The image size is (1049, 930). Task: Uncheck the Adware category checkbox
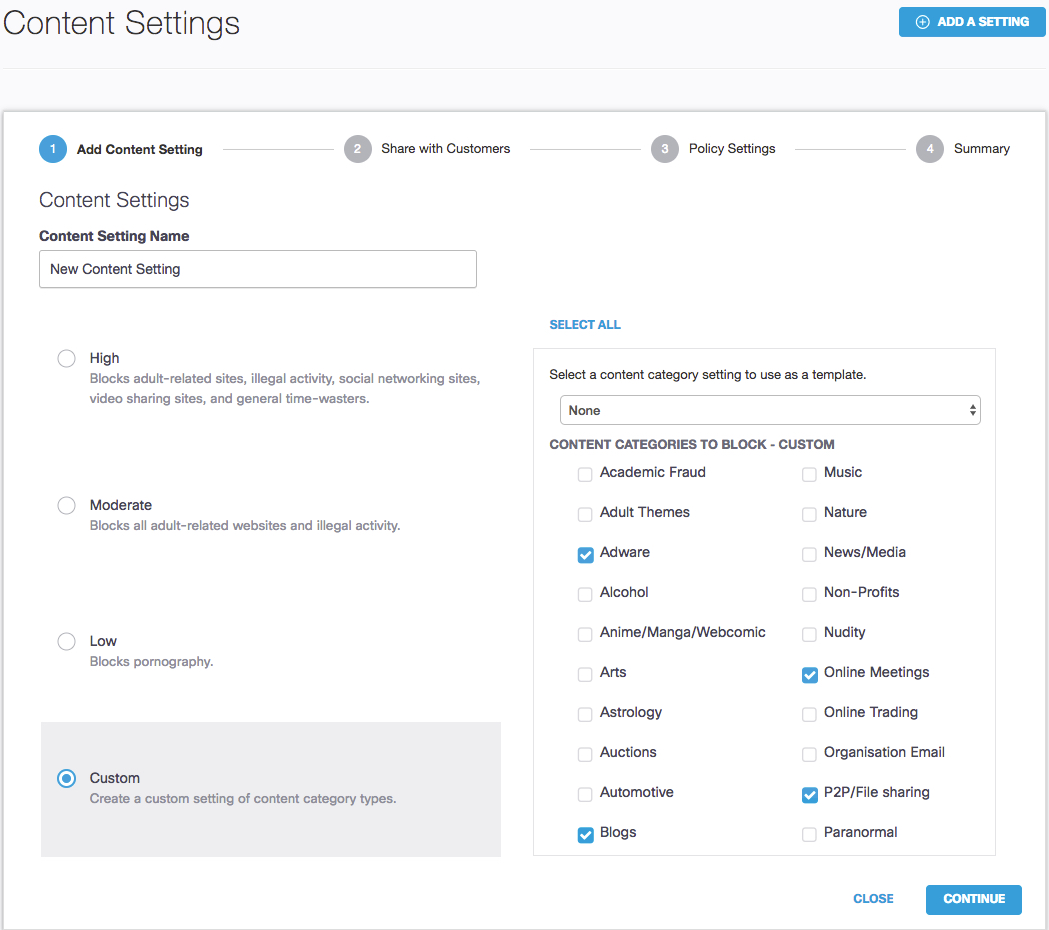click(x=586, y=555)
